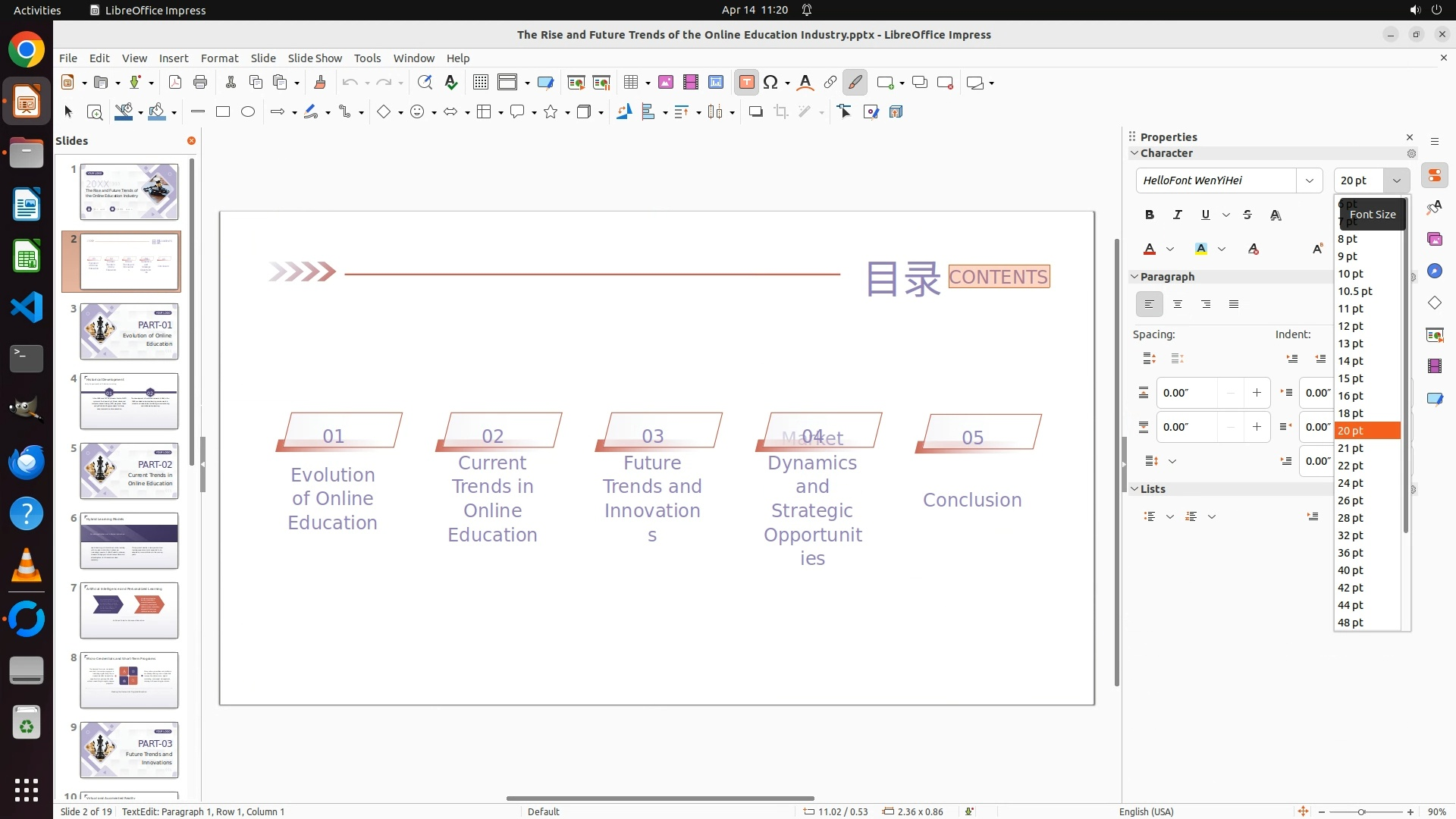The height and width of the screenshot is (819, 1456).
Task: Open the font name dropdown
Action: point(1309,180)
